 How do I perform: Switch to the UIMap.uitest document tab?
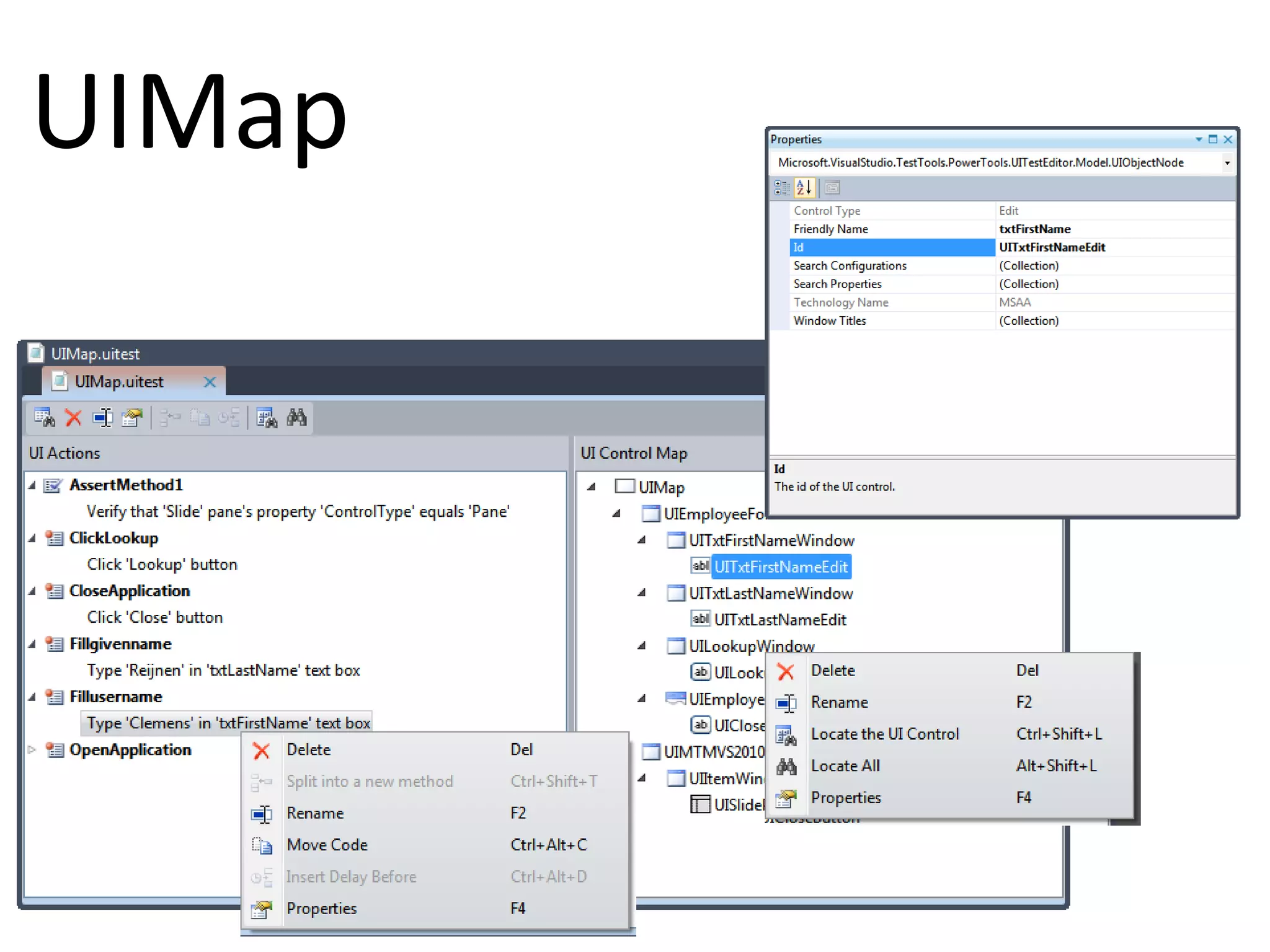point(119,382)
